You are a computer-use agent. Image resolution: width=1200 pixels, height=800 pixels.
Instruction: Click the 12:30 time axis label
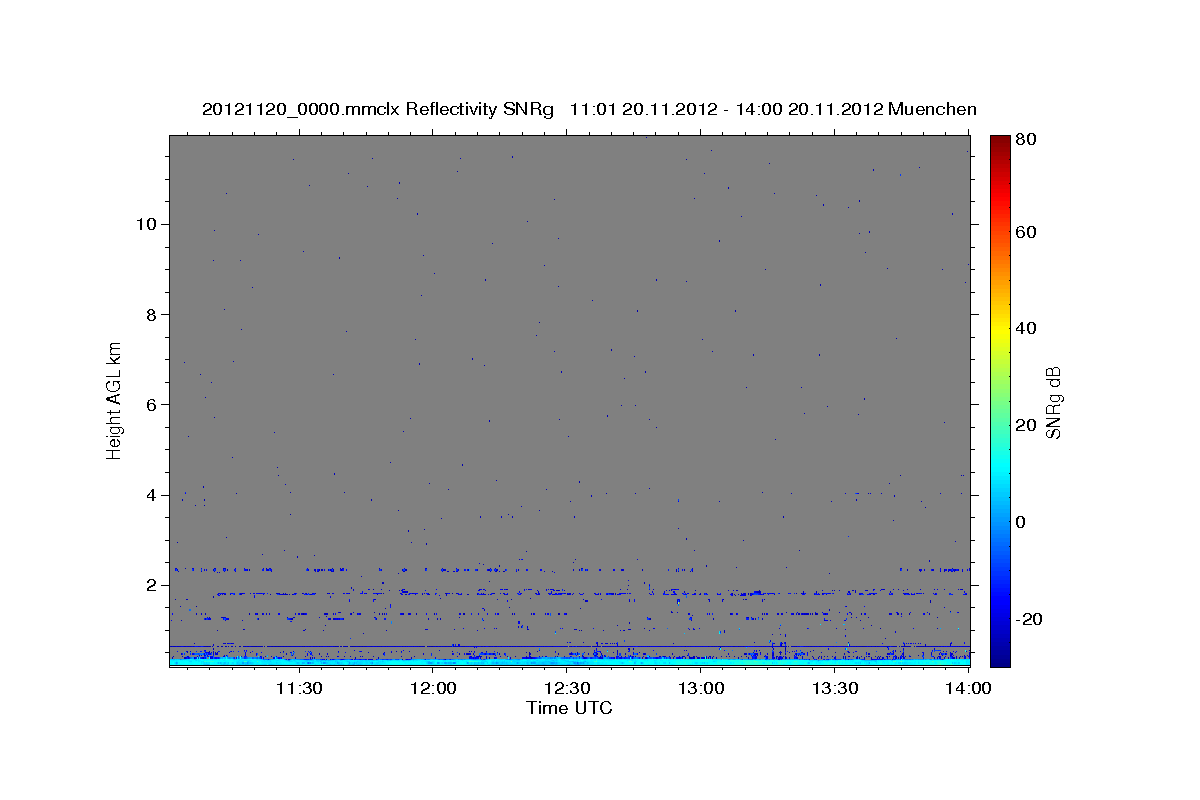pyautogui.click(x=567, y=688)
